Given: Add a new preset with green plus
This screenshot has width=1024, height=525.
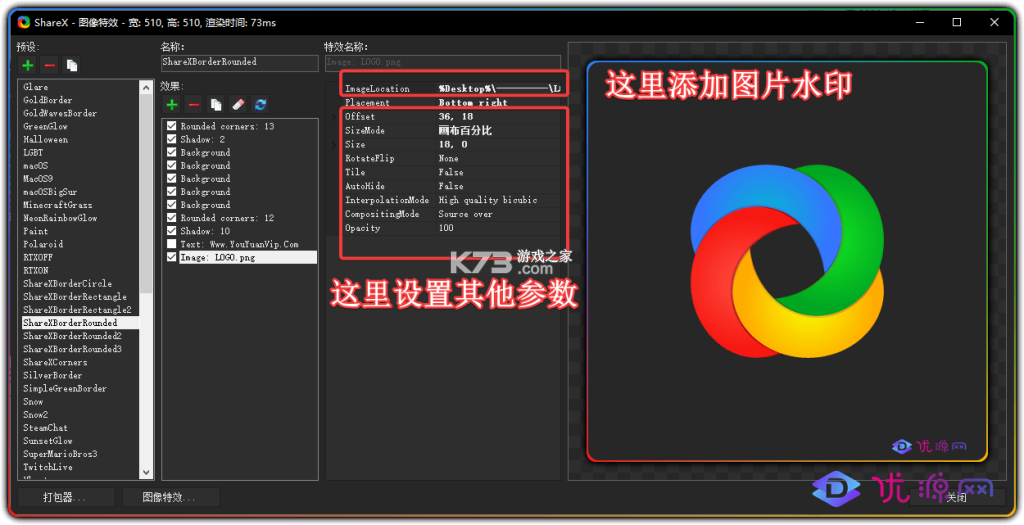Looking at the screenshot, I should [28, 65].
